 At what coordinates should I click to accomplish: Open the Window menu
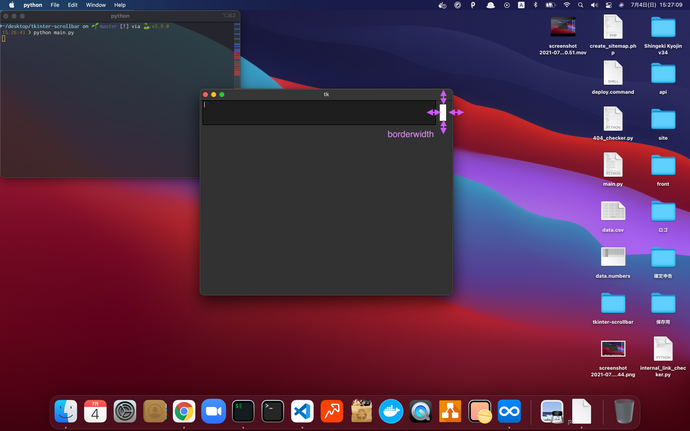95,5
